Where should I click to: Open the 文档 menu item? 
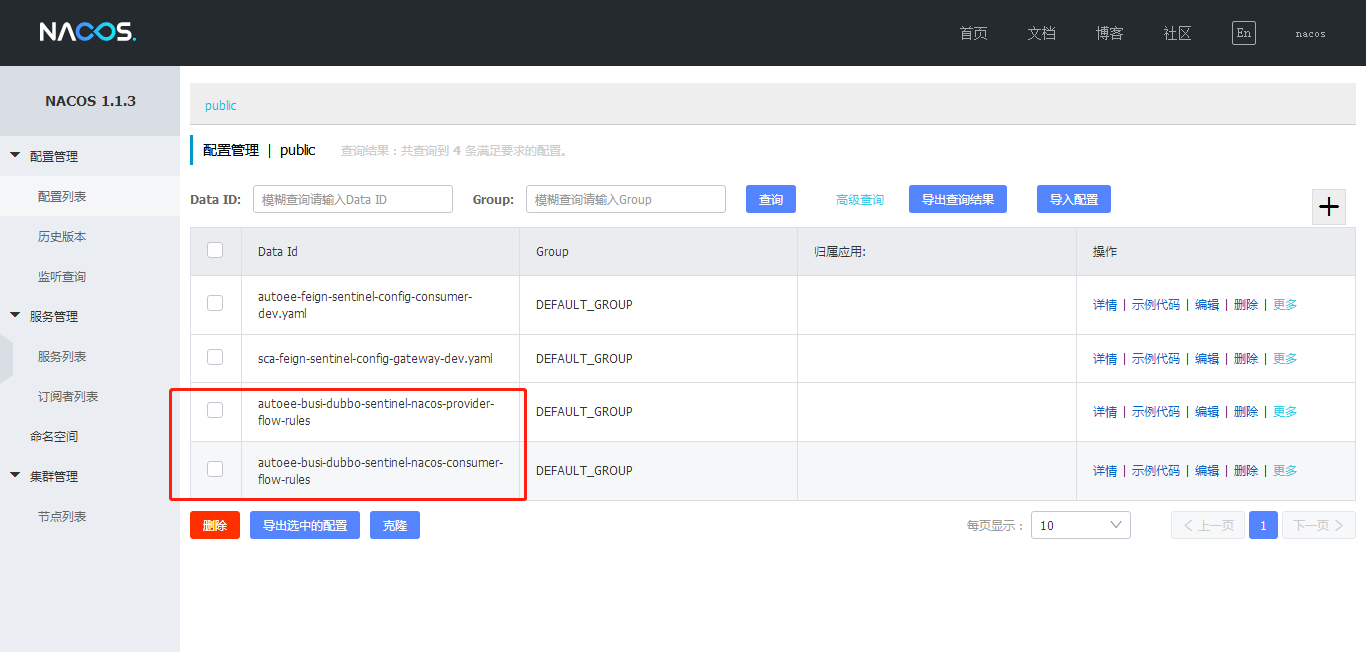[1041, 32]
